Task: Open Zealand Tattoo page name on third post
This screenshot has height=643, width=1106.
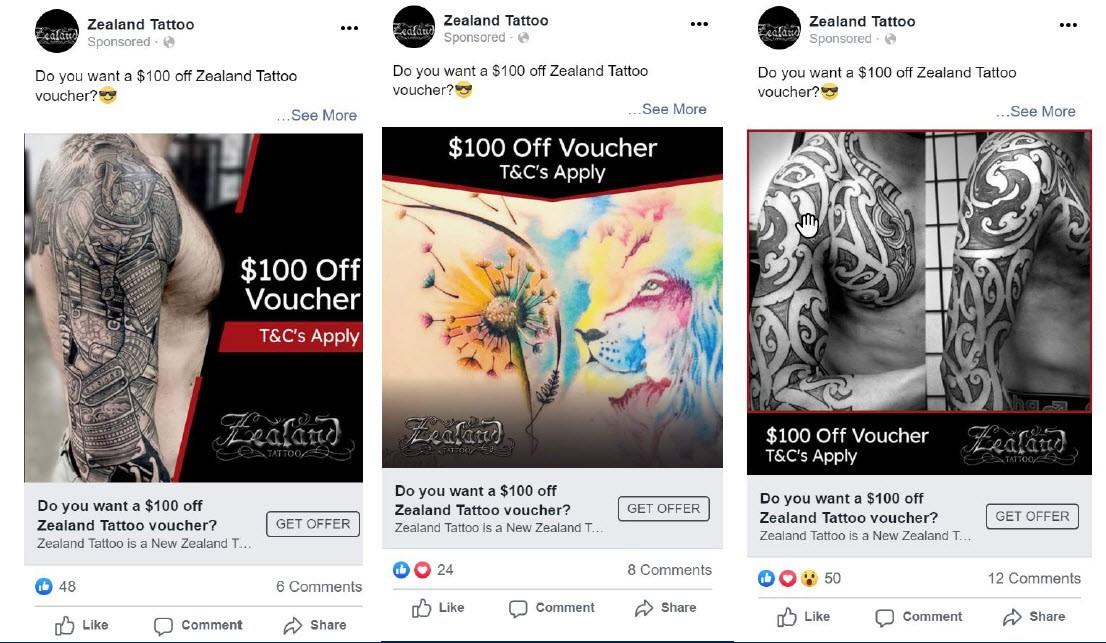Action: coord(862,22)
